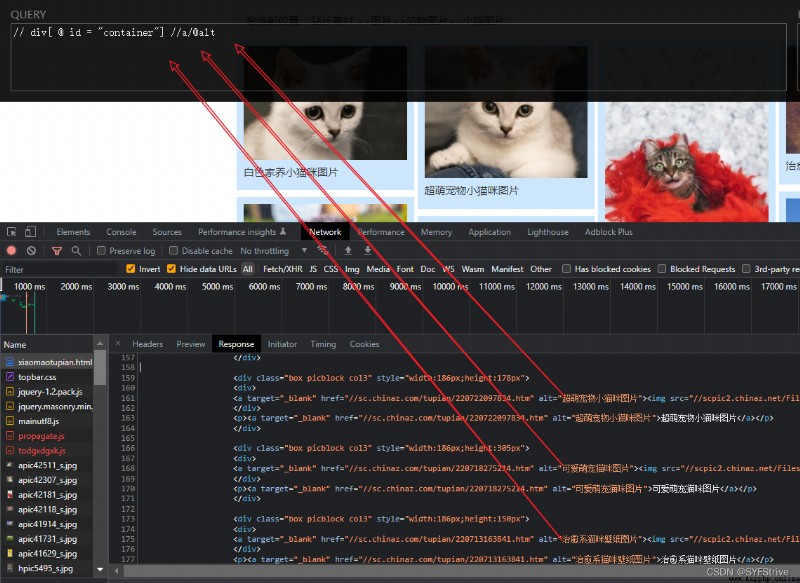Switch to the Memory tab

click(436, 232)
